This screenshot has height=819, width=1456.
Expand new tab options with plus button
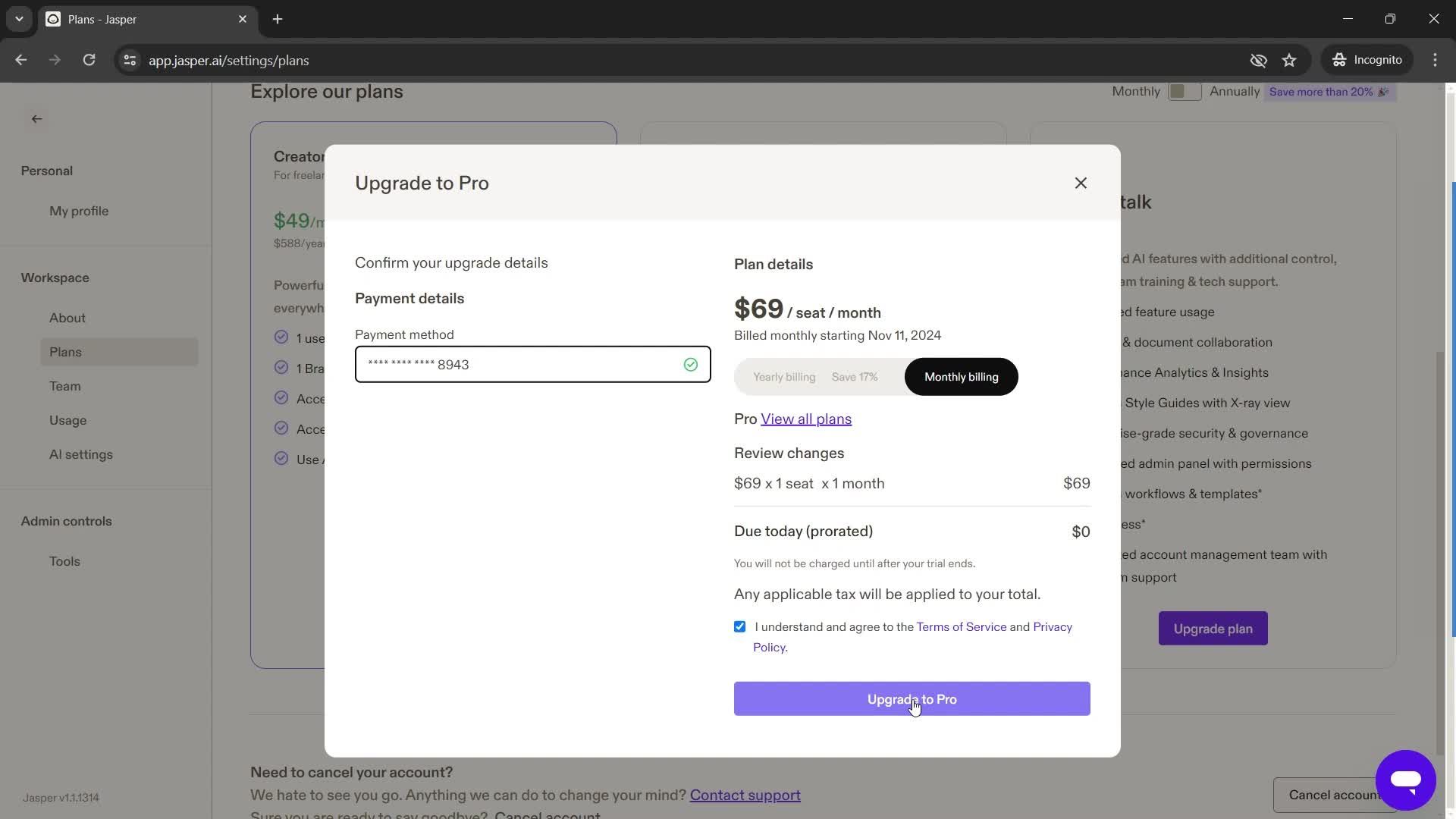pyautogui.click(x=278, y=19)
